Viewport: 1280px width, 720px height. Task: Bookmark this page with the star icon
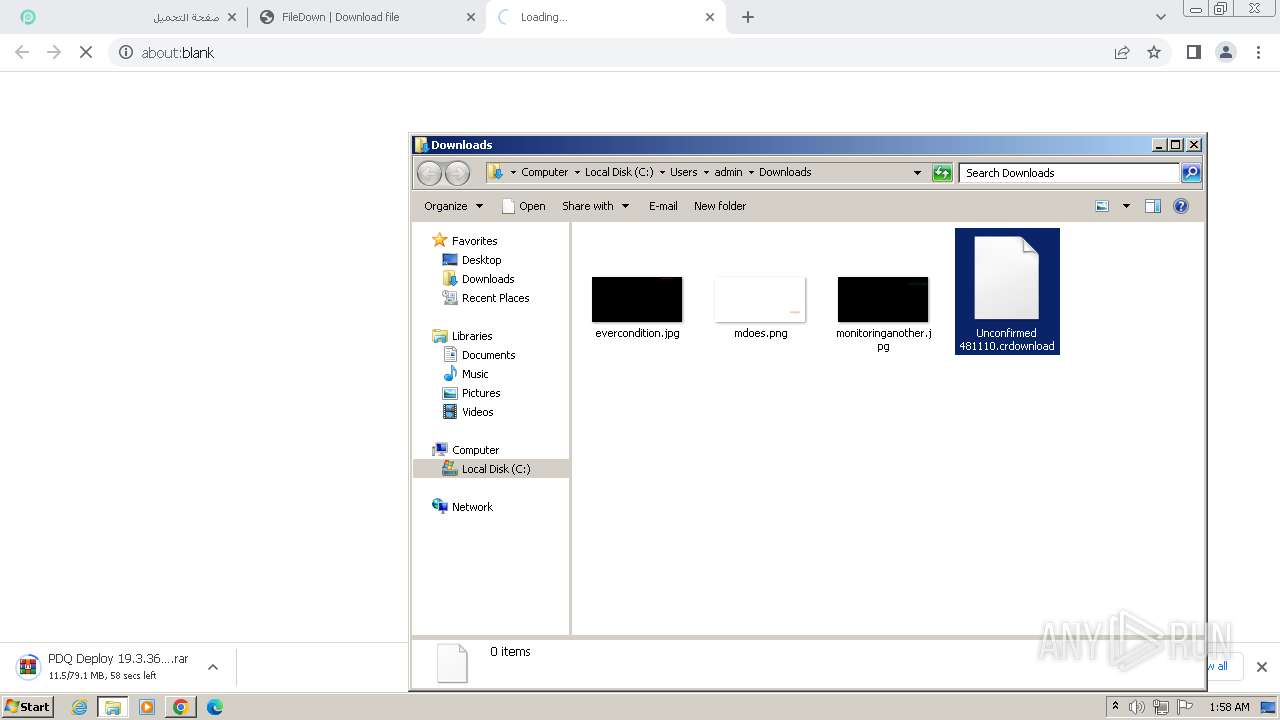pos(1154,52)
